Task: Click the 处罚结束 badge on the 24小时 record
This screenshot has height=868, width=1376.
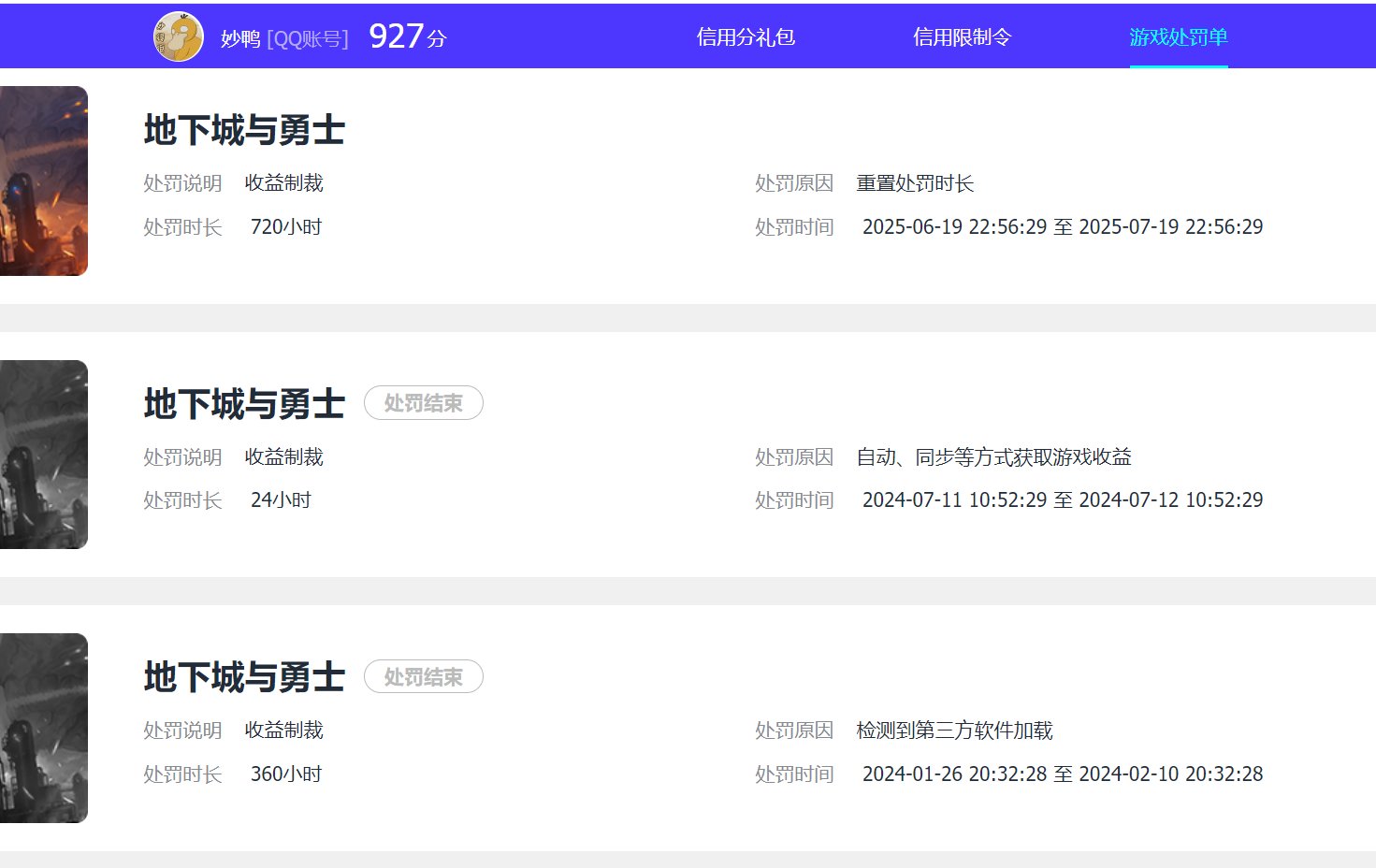Action: pyautogui.click(x=423, y=403)
